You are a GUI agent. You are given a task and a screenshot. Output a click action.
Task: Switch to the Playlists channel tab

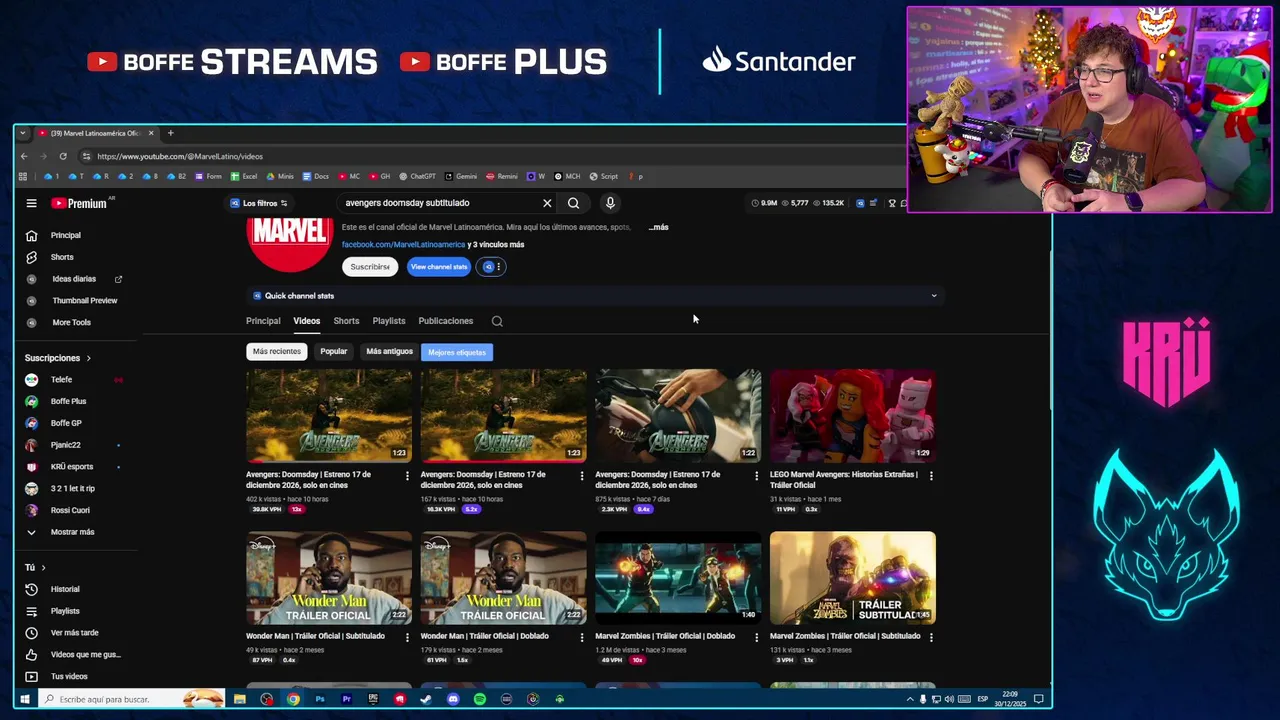pos(389,321)
